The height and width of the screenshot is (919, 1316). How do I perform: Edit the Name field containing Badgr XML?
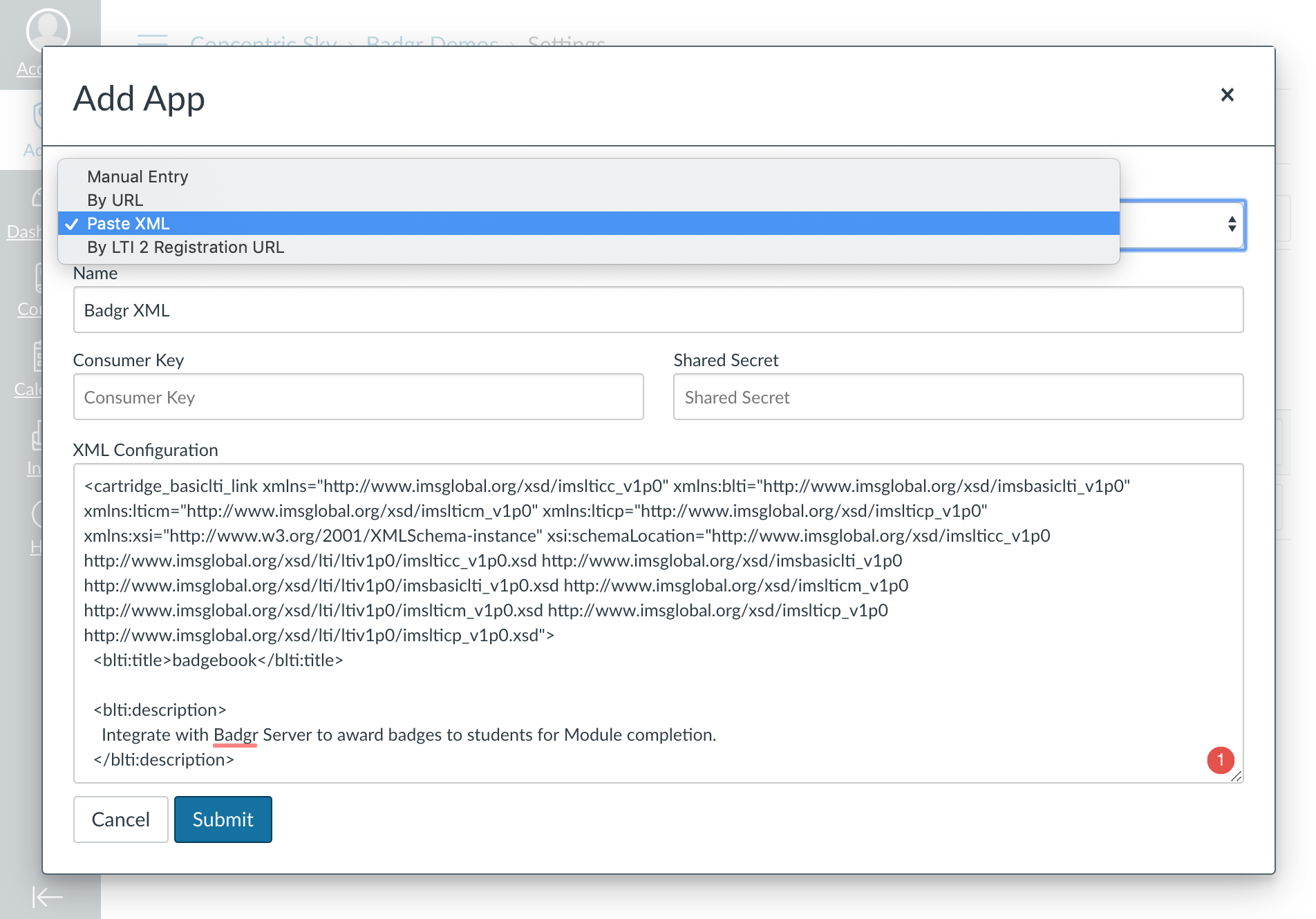click(658, 310)
